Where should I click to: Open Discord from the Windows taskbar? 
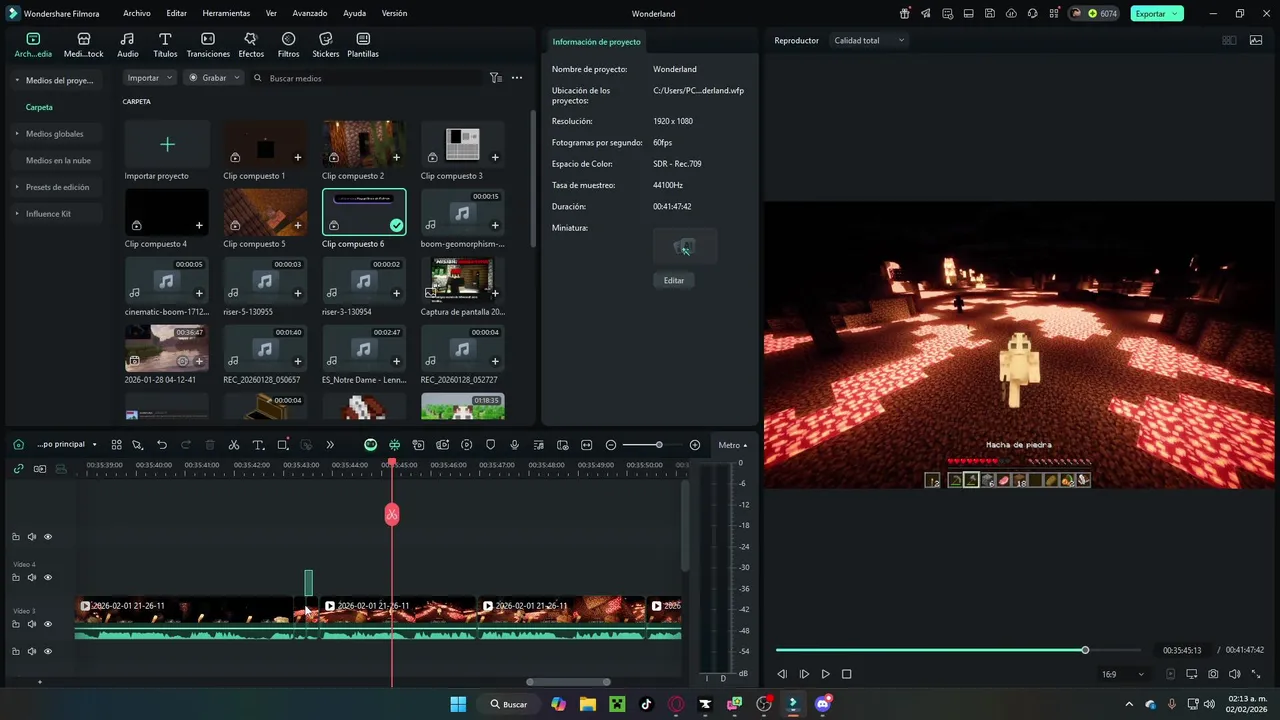click(823, 704)
